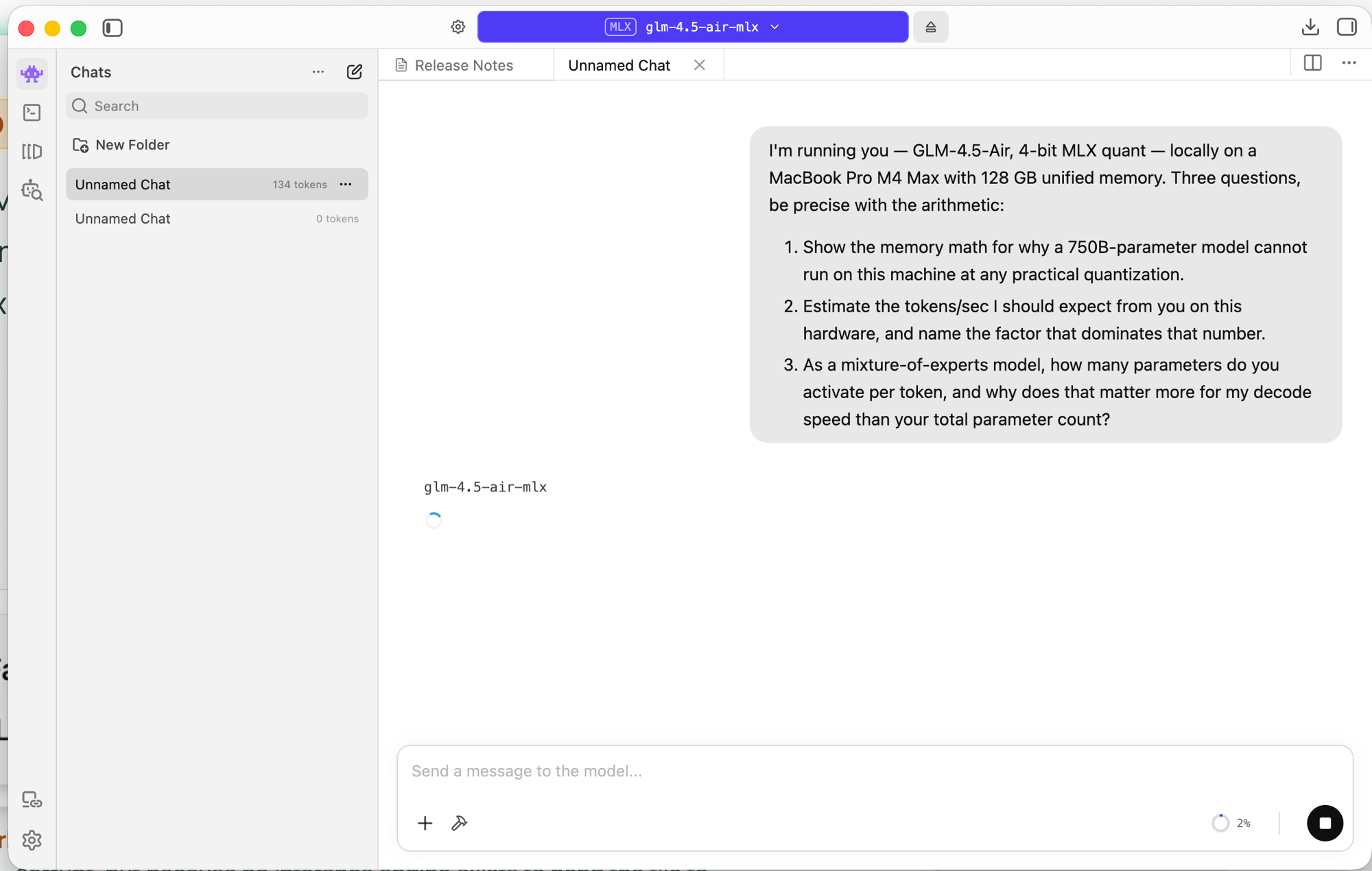Screen dimensions: 1372x871
Task: Open the Discover models search icon
Action: [x=32, y=190]
